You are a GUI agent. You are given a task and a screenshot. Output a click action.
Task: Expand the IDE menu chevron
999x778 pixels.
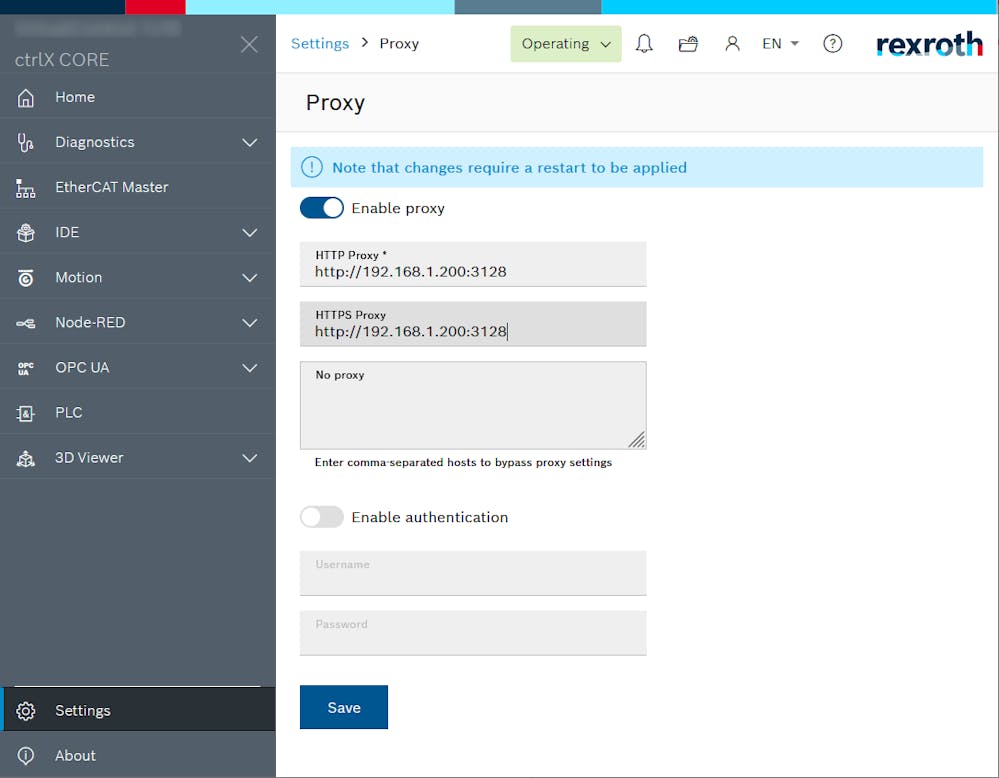click(250, 233)
